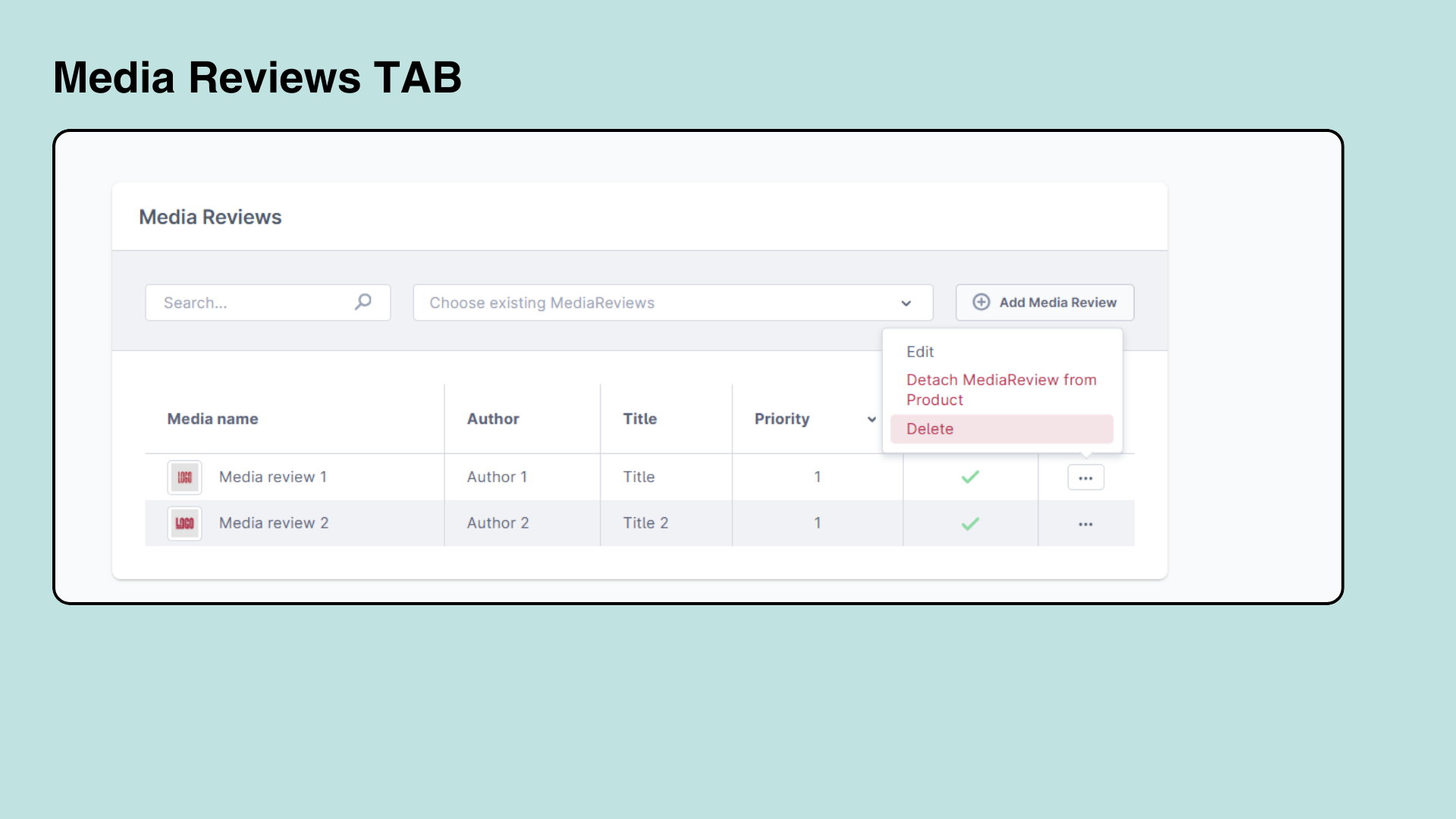Sort by the Priority column arrow
1456x819 pixels.
[x=872, y=419]
